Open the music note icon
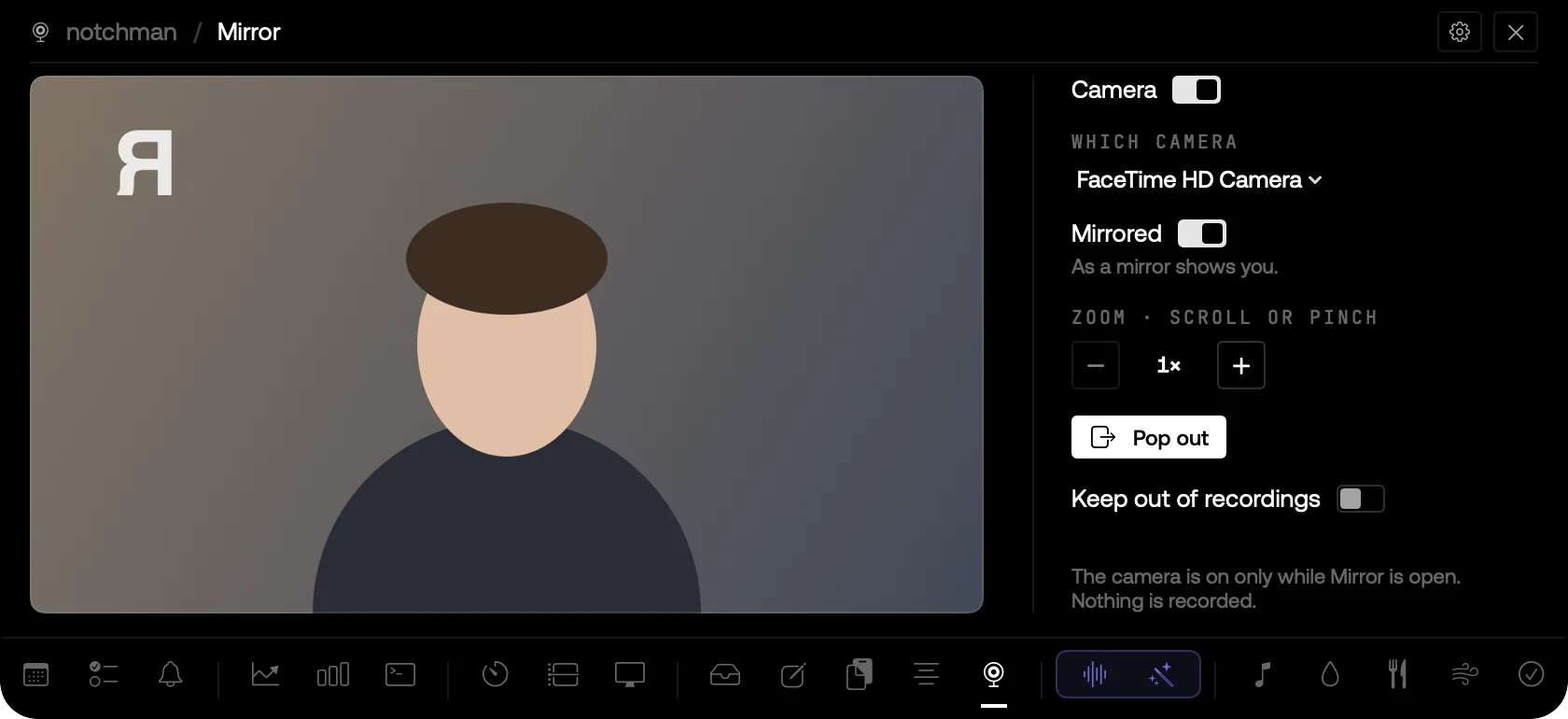Viewport: 1568px width, 719px height. click(1263, 674)
